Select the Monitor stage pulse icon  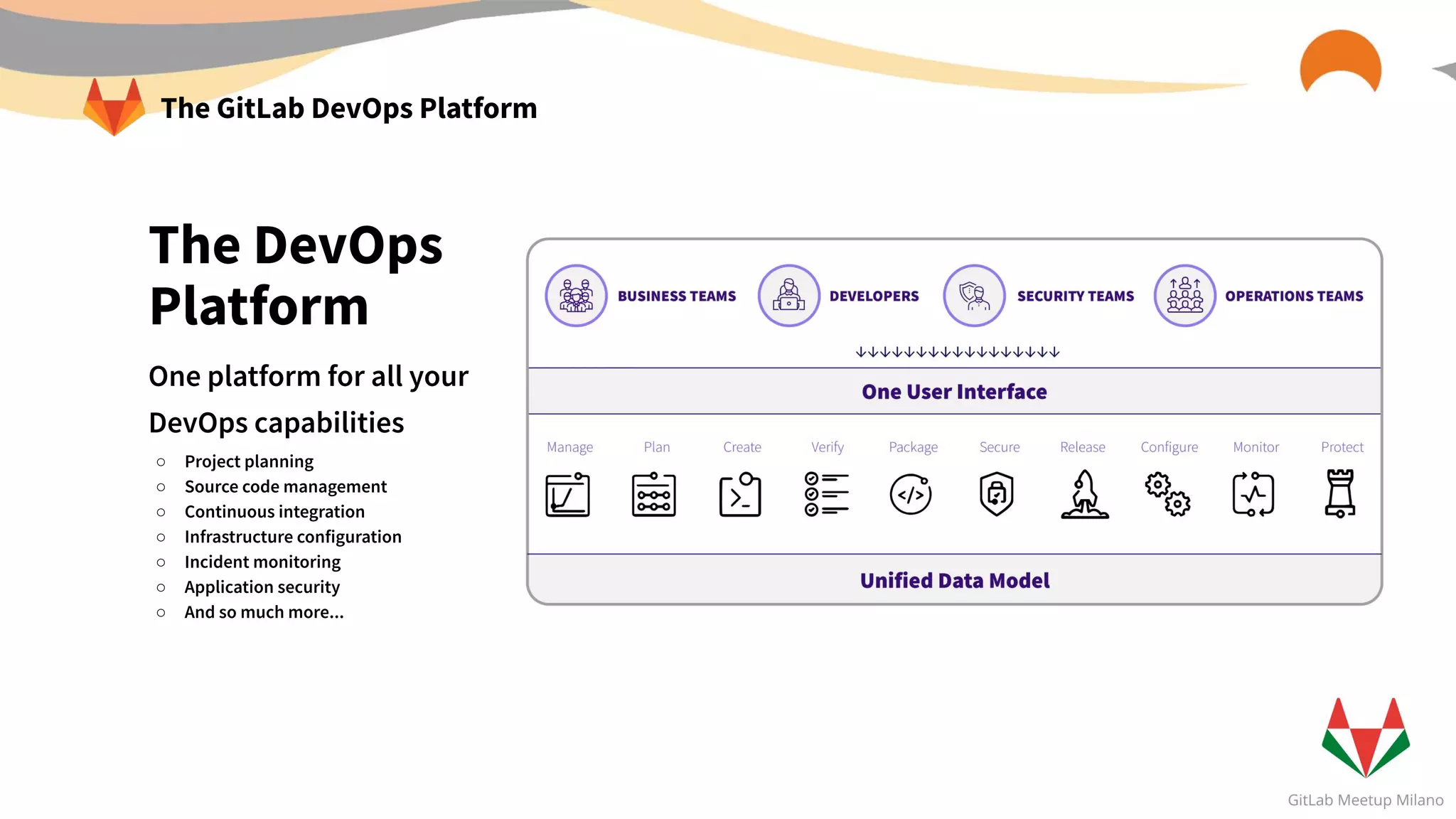tap(1253, 494)
